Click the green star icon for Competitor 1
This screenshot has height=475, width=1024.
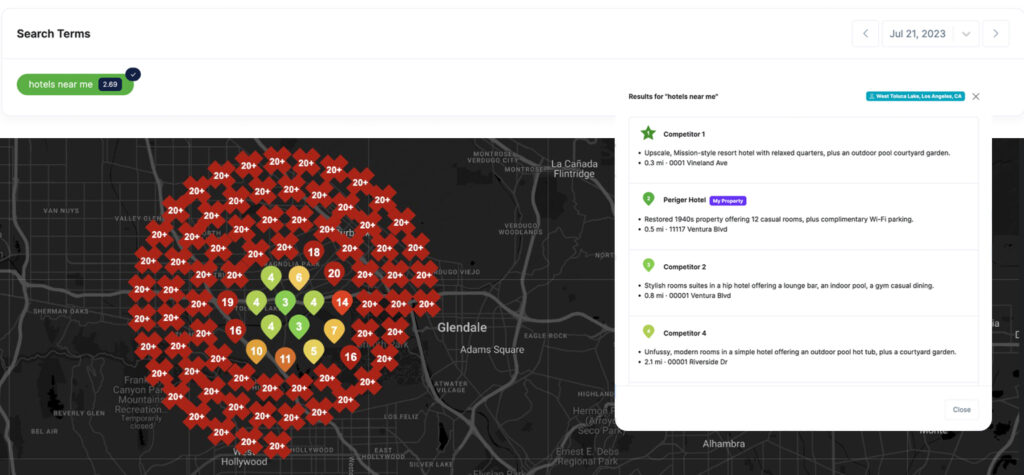coord(648,133)
